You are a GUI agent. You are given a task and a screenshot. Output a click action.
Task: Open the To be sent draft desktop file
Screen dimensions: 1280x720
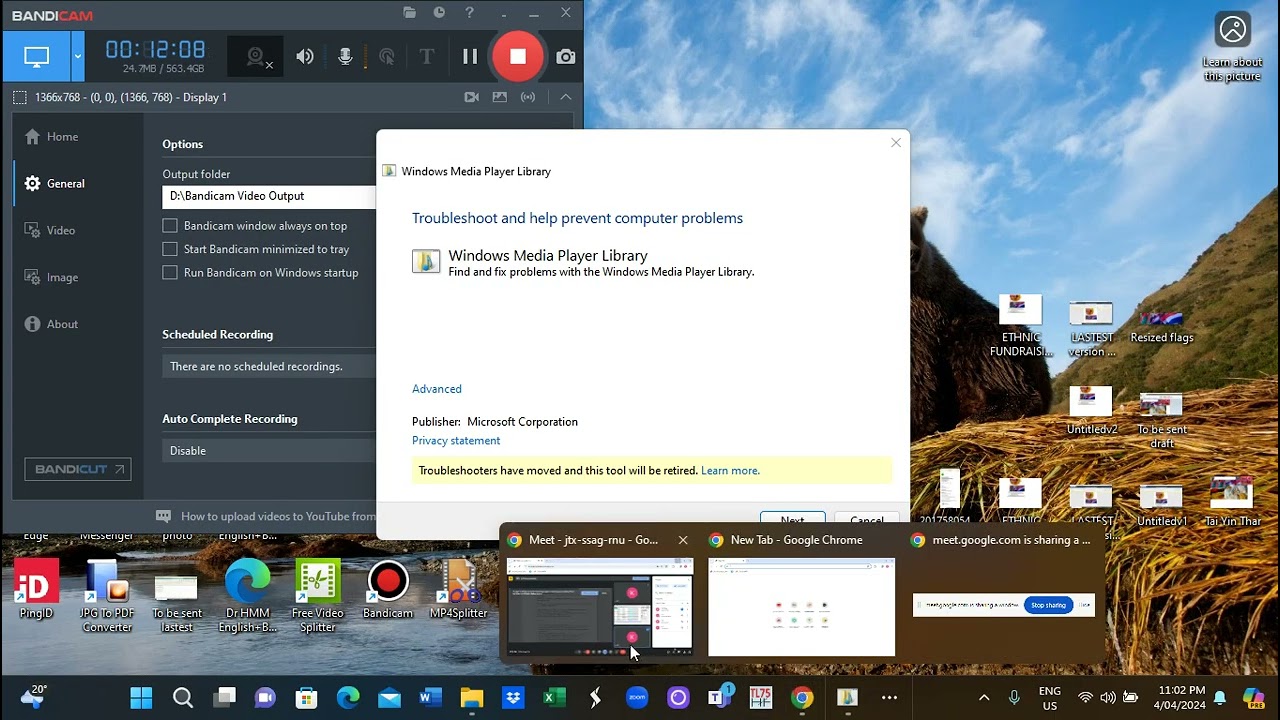click(x=1161, y=419)
